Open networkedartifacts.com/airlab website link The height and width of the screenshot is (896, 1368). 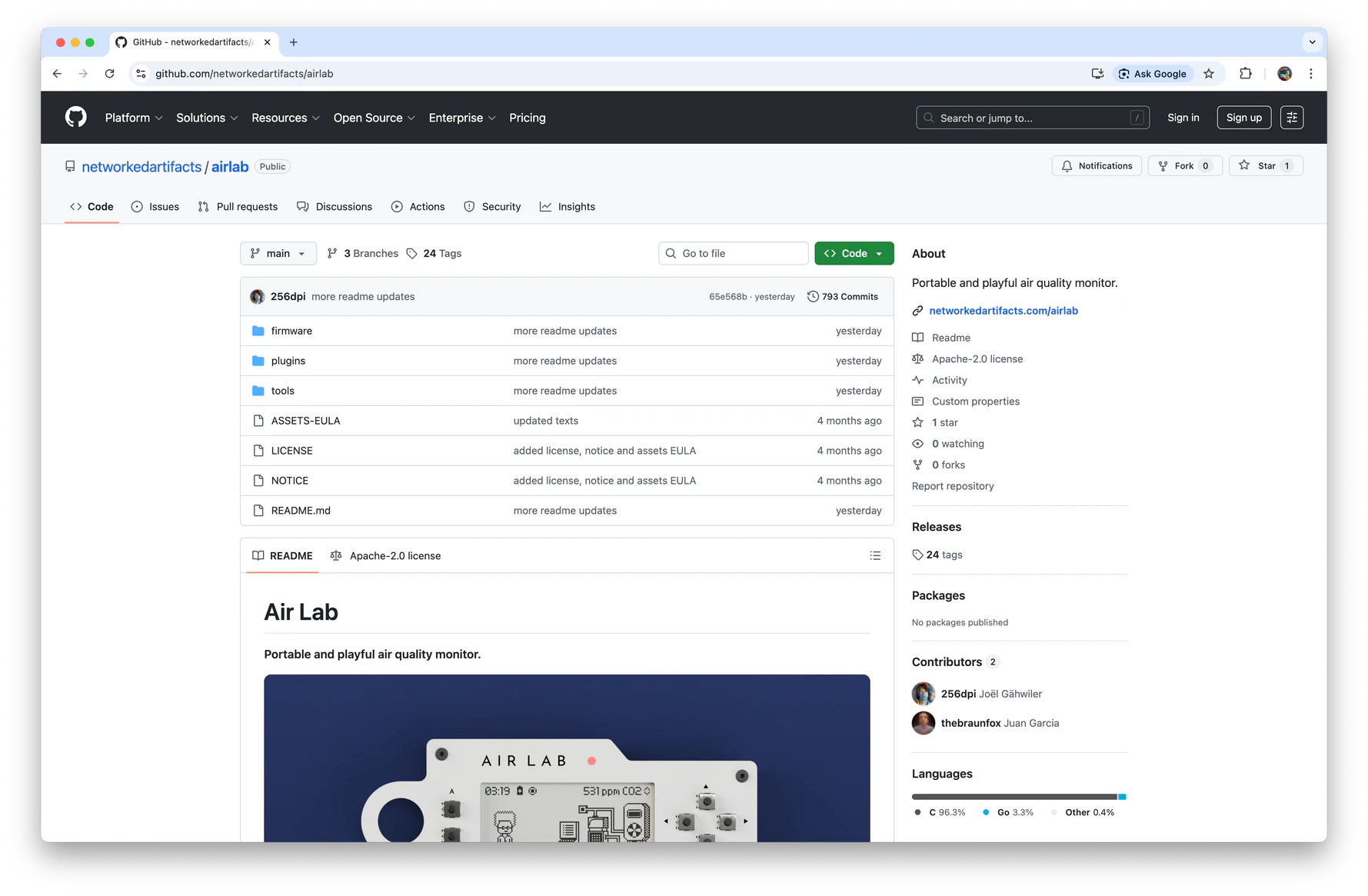pyautogui.click(x=1004, y=311)
